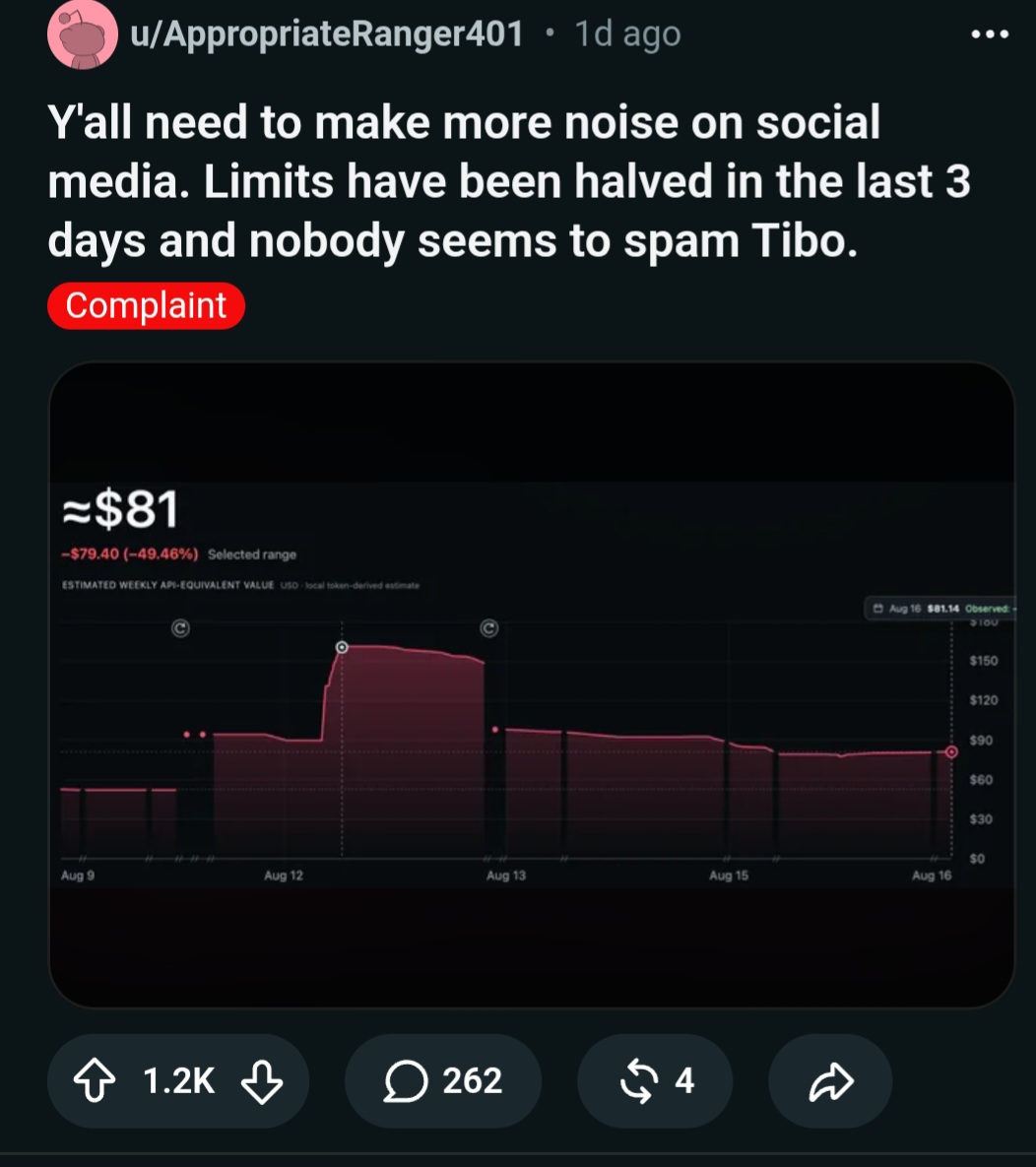Select the red Complaint flair tag
The height and width of the screenshot is (1167, 1036).
tap(146, 306)
